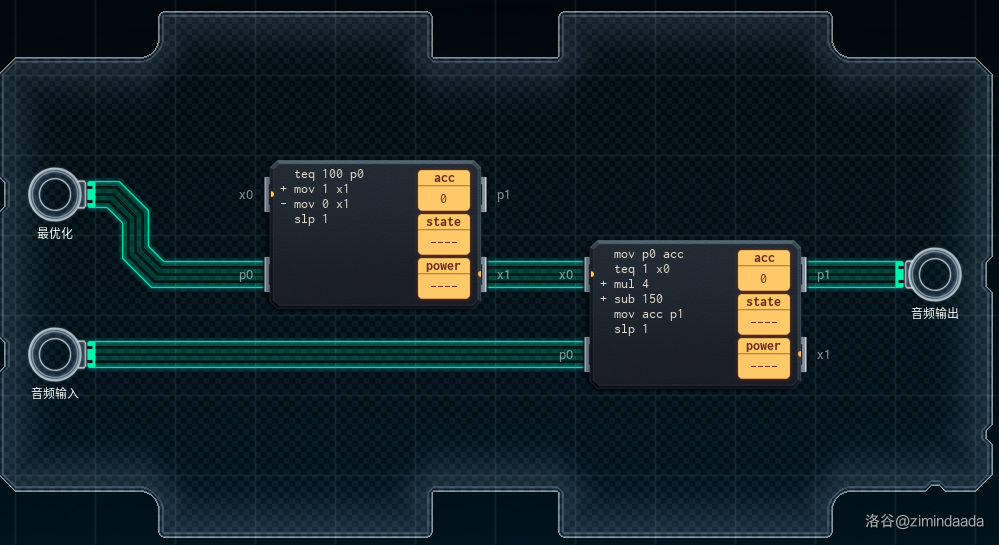
Task: Select the 音频输入 connector jack
Action: [54, 353]
